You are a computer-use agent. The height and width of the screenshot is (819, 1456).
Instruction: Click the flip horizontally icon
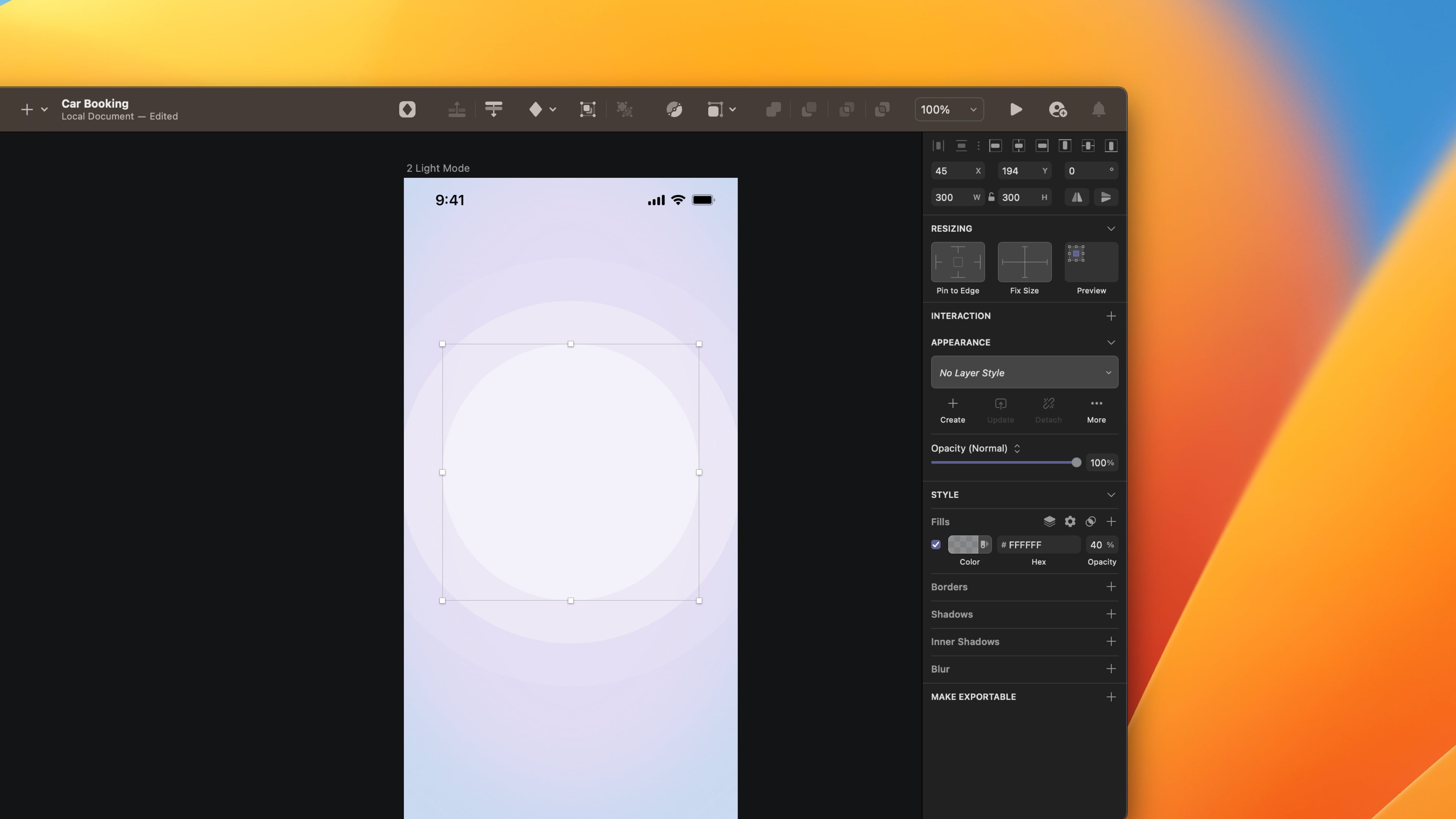click(1077, 197)
